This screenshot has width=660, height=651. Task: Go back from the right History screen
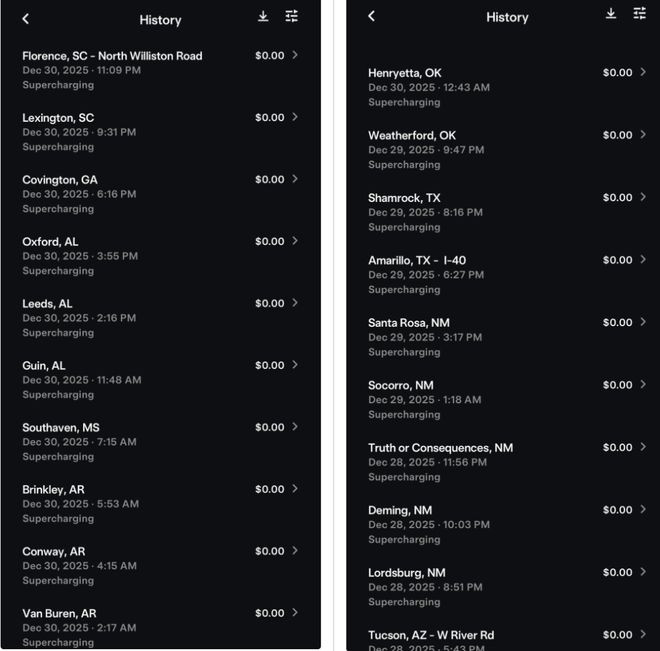pos(372,16)
